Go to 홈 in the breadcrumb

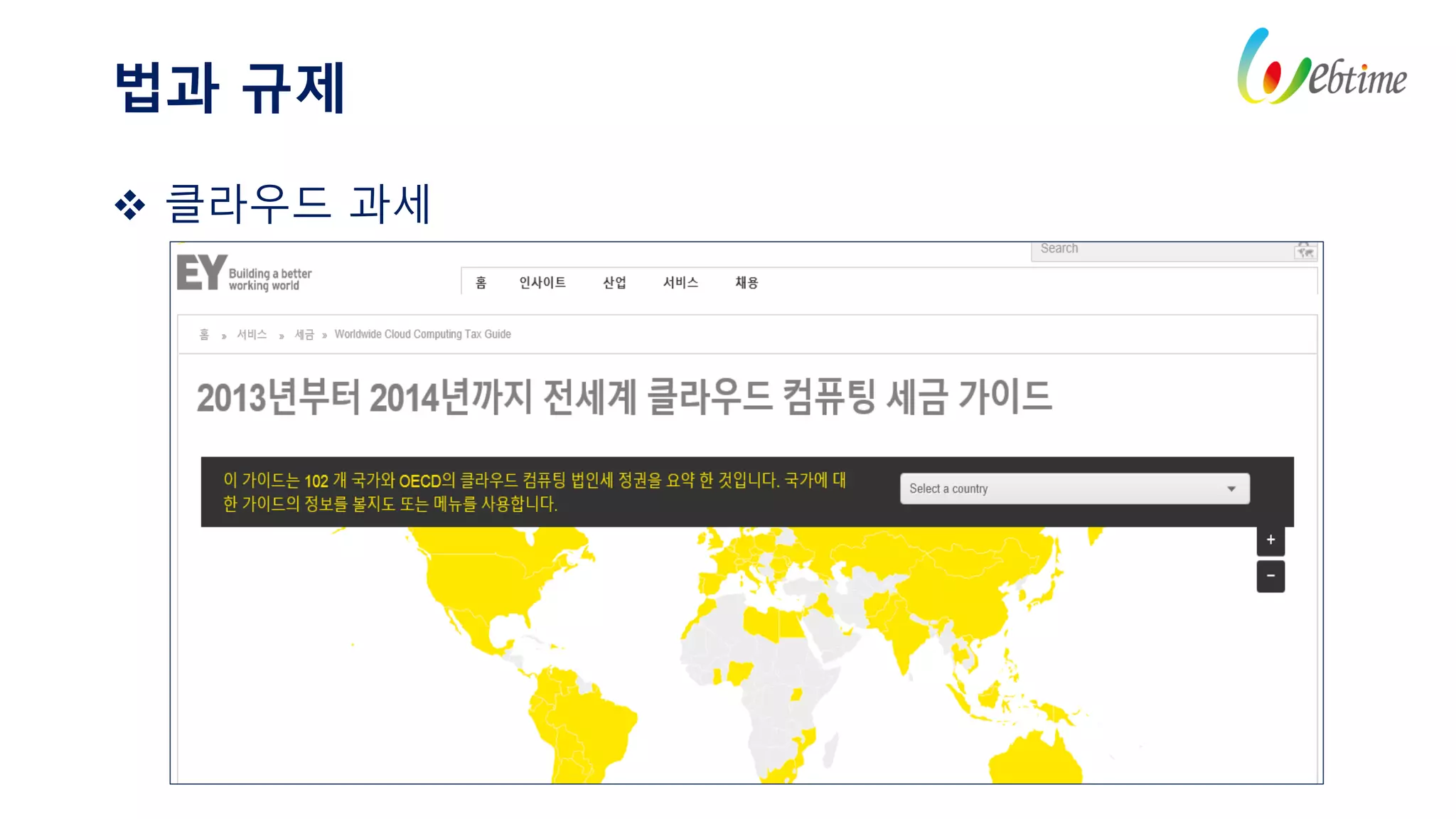[x=204, y=334]
